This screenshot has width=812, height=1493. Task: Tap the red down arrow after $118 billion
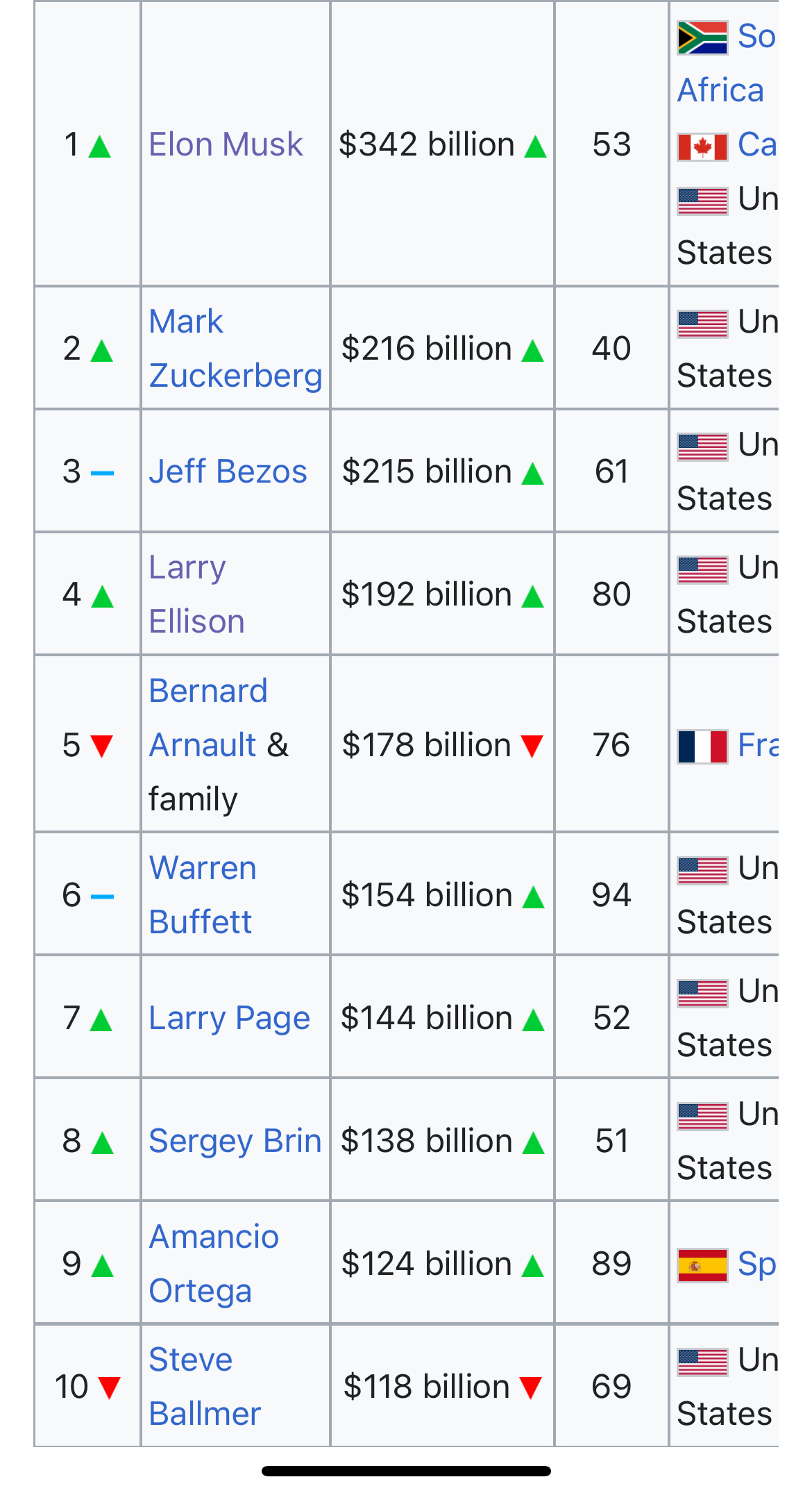530,1387
